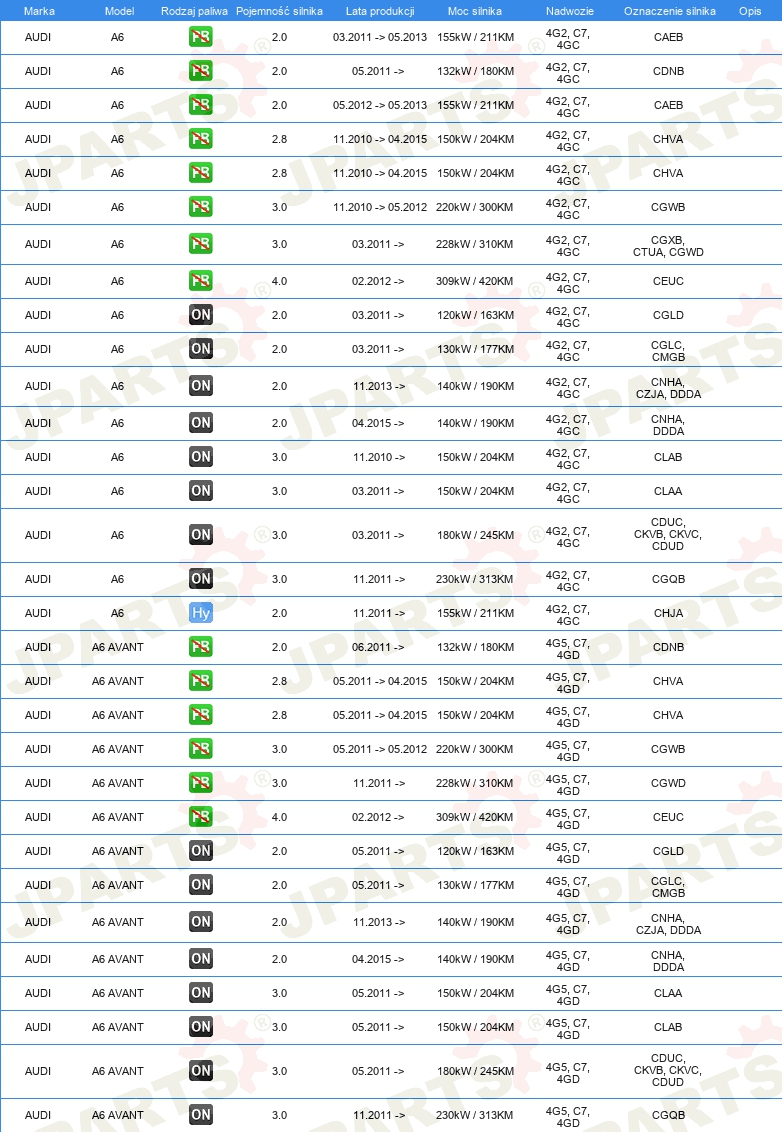Click 155kW / 211KM in hybrid row
This screenshot has width=782, height=1132.
tap(475, 613)
